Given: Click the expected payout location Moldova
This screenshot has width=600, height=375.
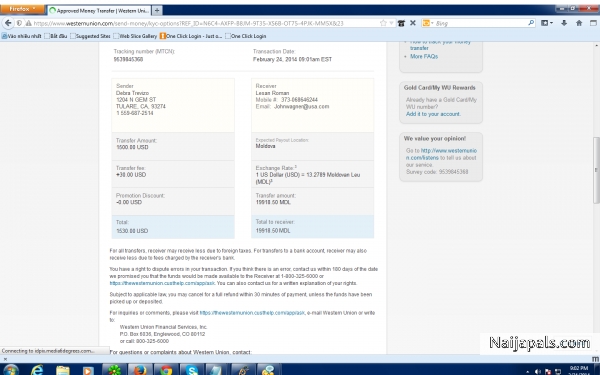Looking at the screenshot, I should (266, 146).
